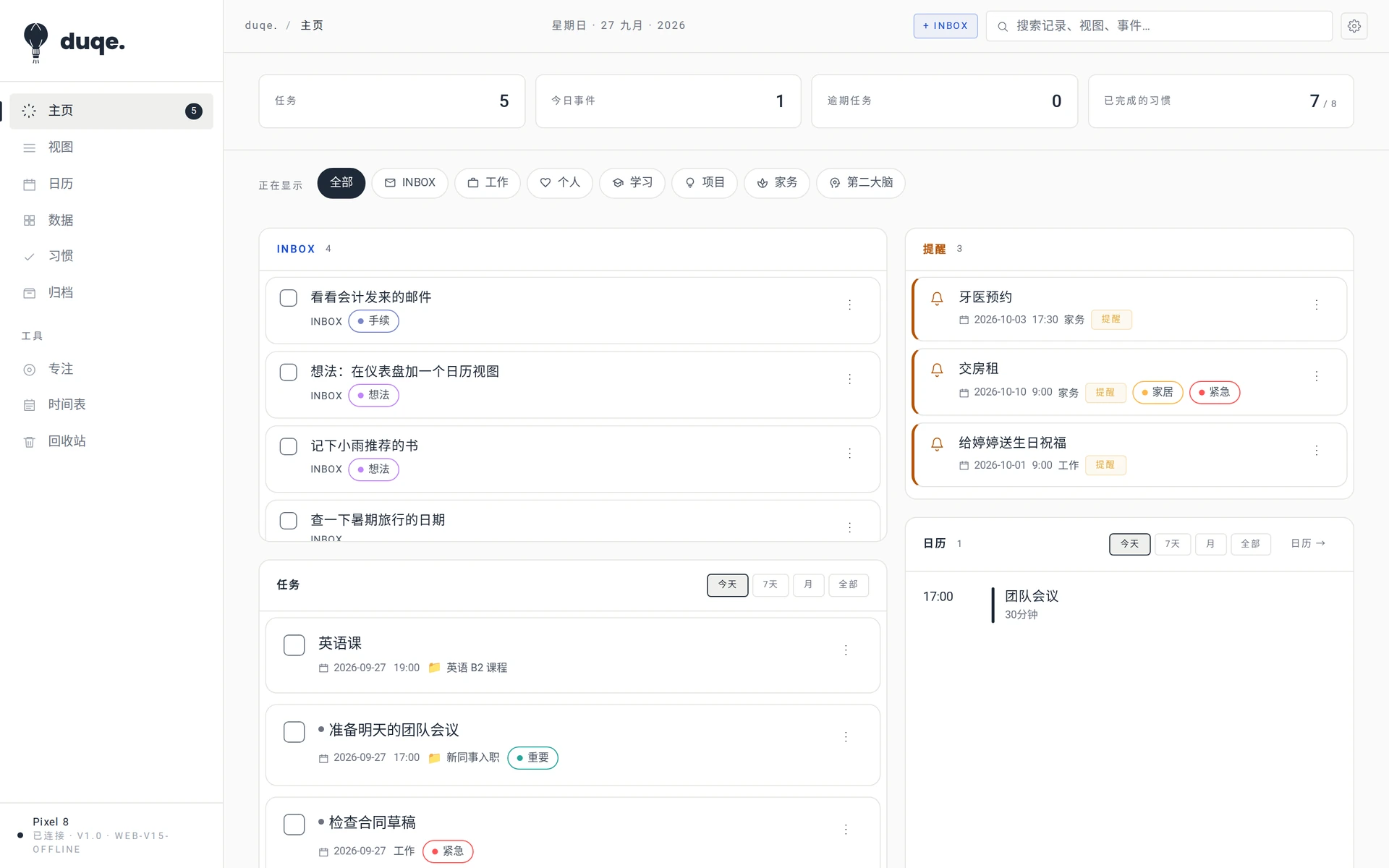Click the red 紧急 tag on 检查合同草稿
Image resolution: width=1389 pixels, height=868 pixels.
pyautogui.click(x=448, y=851)
